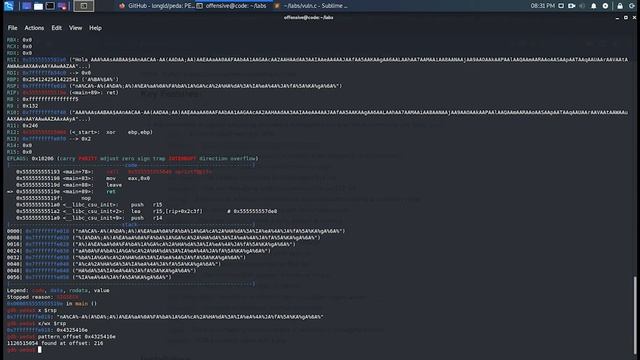The height and width of the screenshot is (360, 640).
Task: Click the <__libc_csu_init+2>: lea r15 line
Action: (146, 211)
